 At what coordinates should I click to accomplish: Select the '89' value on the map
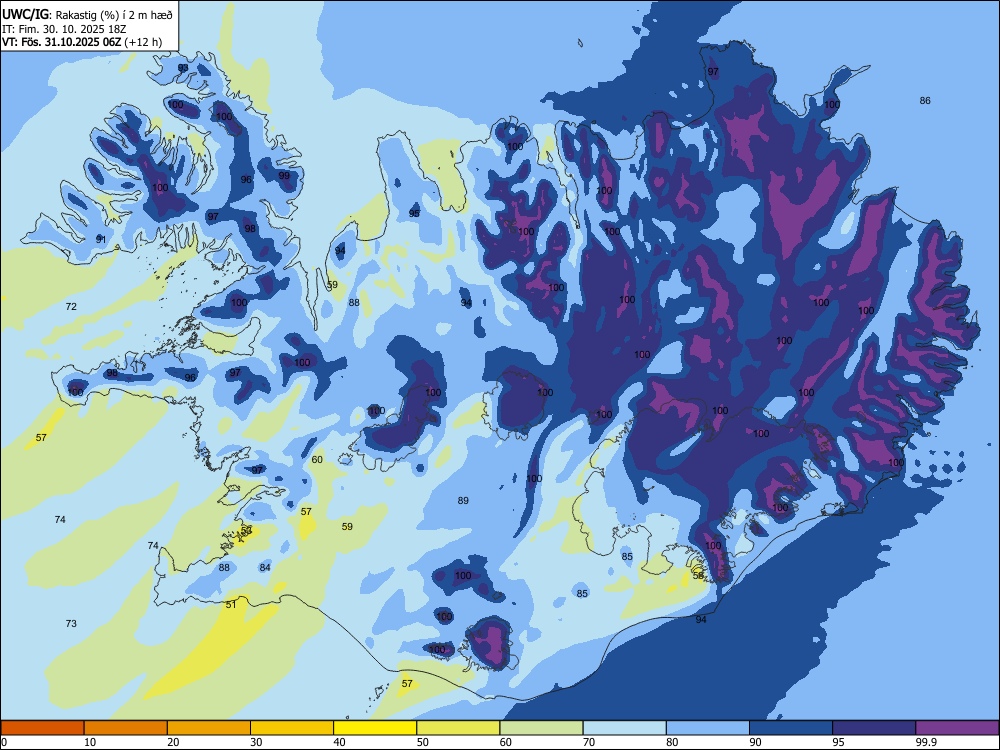pos(463,501)
